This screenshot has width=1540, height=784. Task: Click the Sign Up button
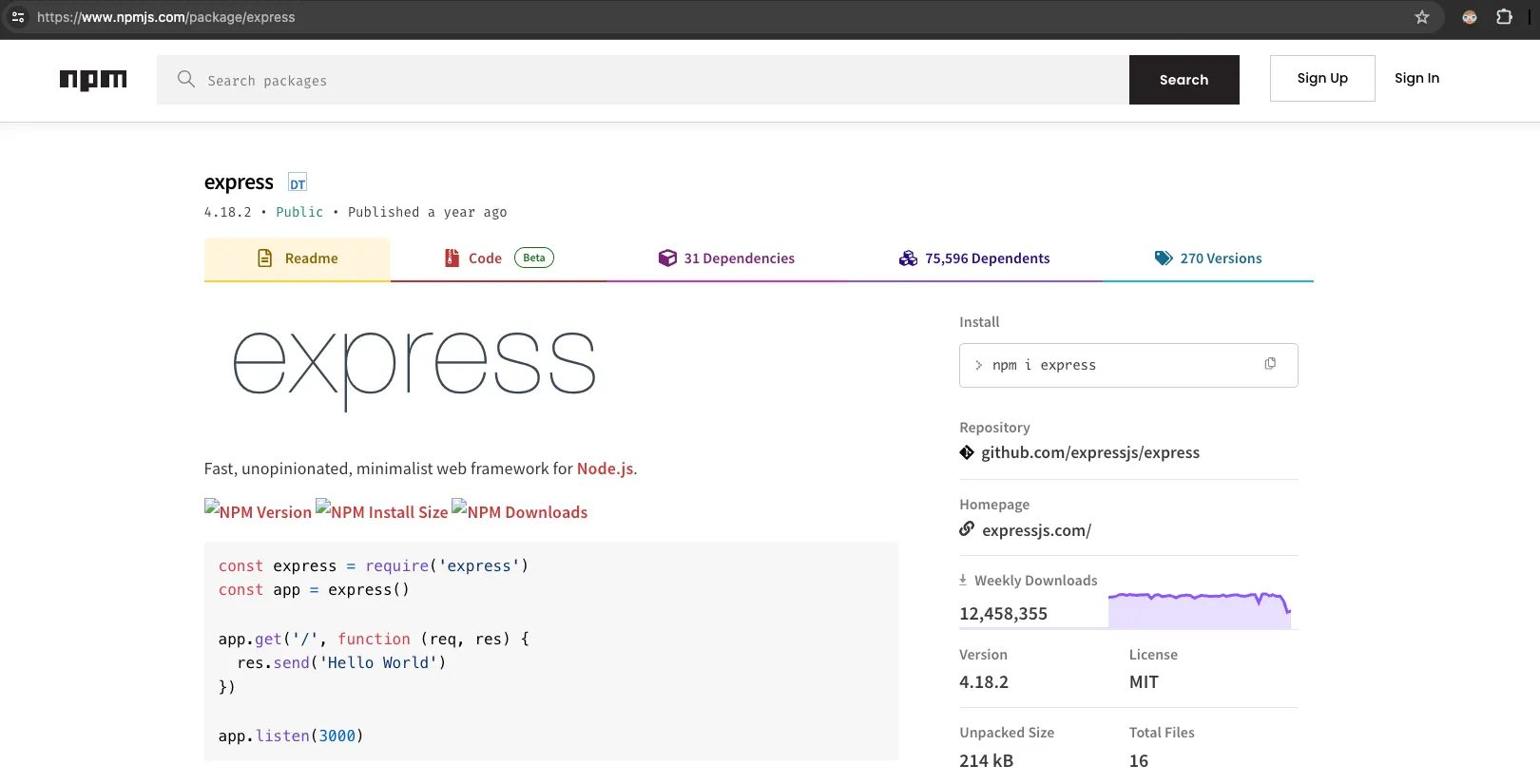tap(1322, 78)
